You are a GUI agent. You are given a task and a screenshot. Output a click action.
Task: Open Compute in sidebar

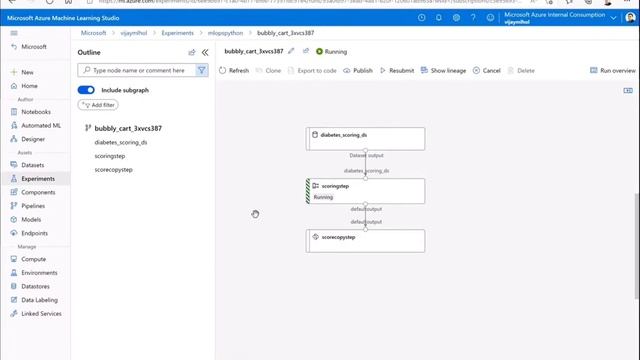[28, 259]
